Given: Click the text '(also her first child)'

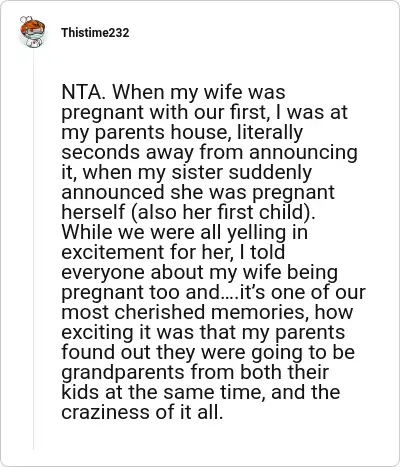Looking at the screenshot, I should coord(223,212).
